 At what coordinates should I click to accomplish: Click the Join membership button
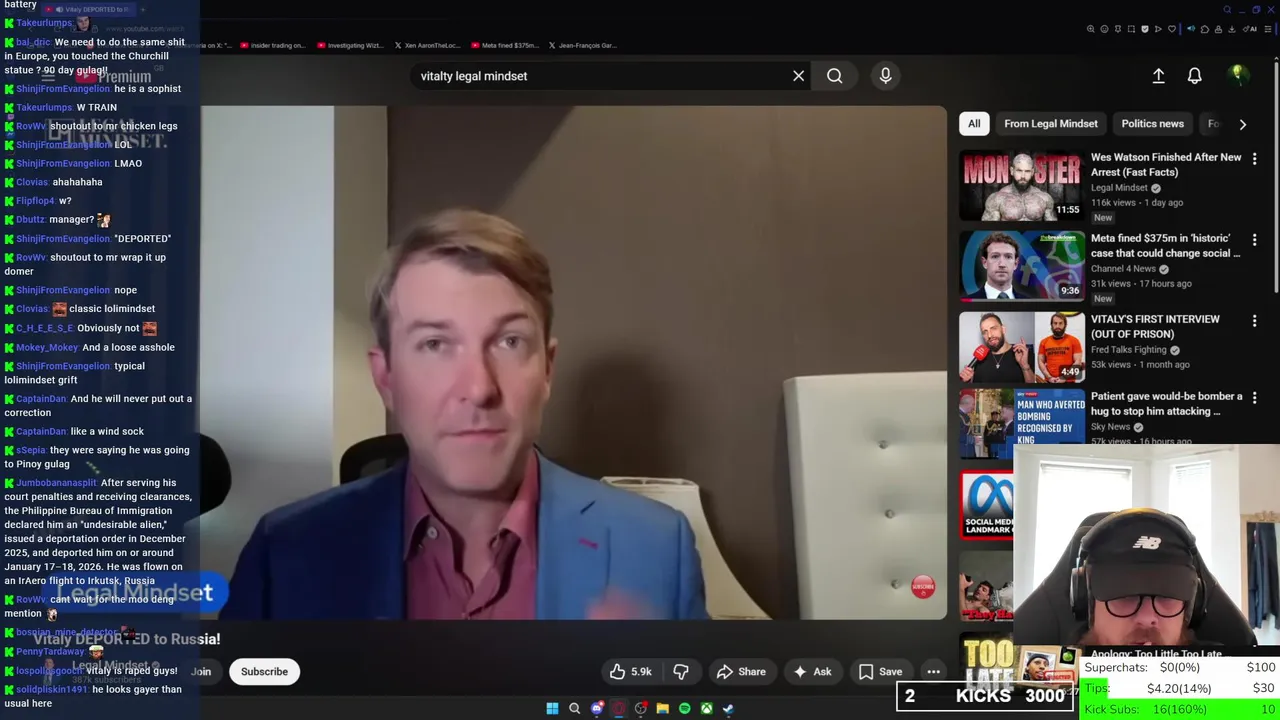tap(201, 672)
